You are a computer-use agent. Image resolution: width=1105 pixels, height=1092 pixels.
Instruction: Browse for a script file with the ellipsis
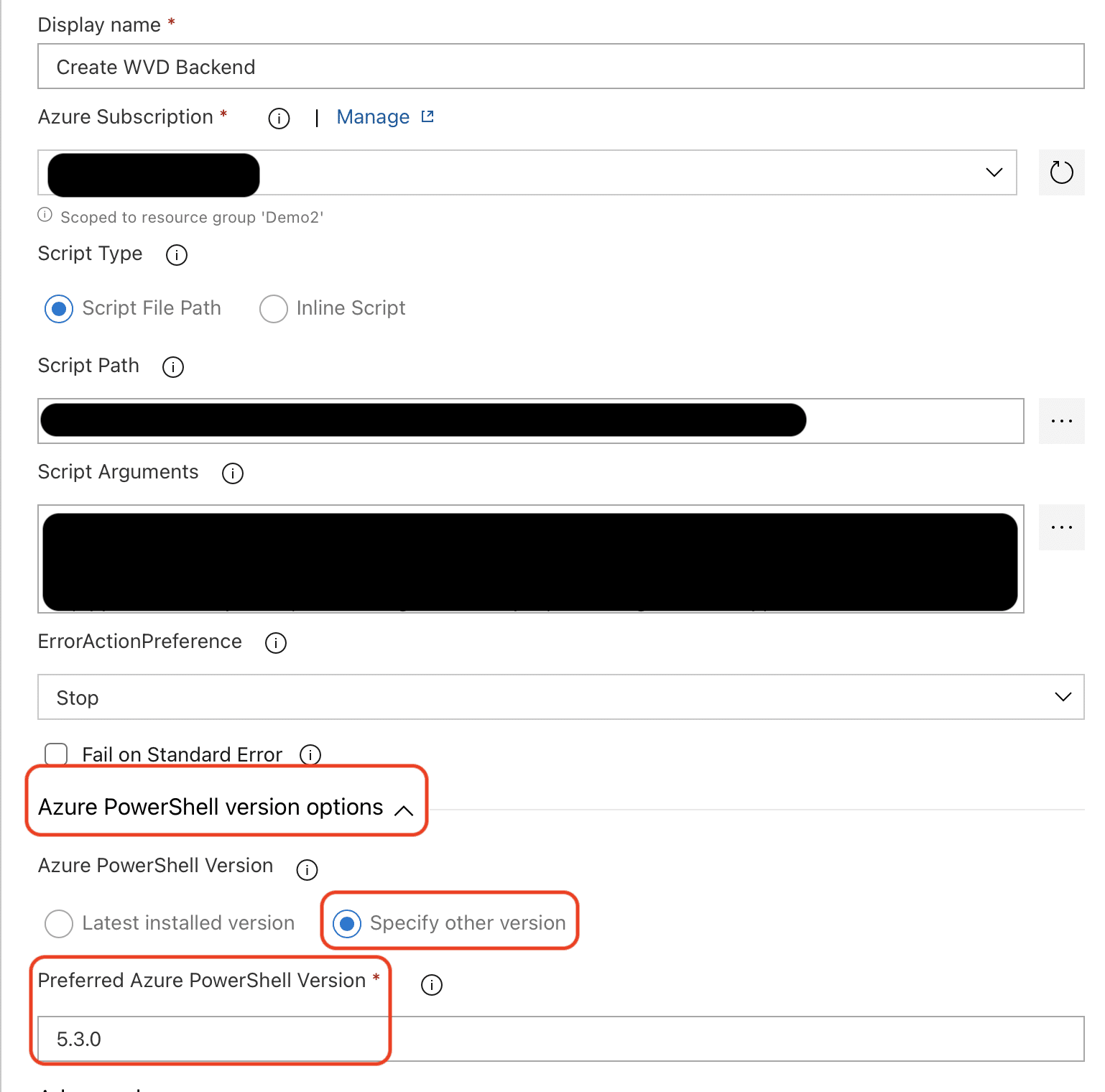tap(1061, 421)
